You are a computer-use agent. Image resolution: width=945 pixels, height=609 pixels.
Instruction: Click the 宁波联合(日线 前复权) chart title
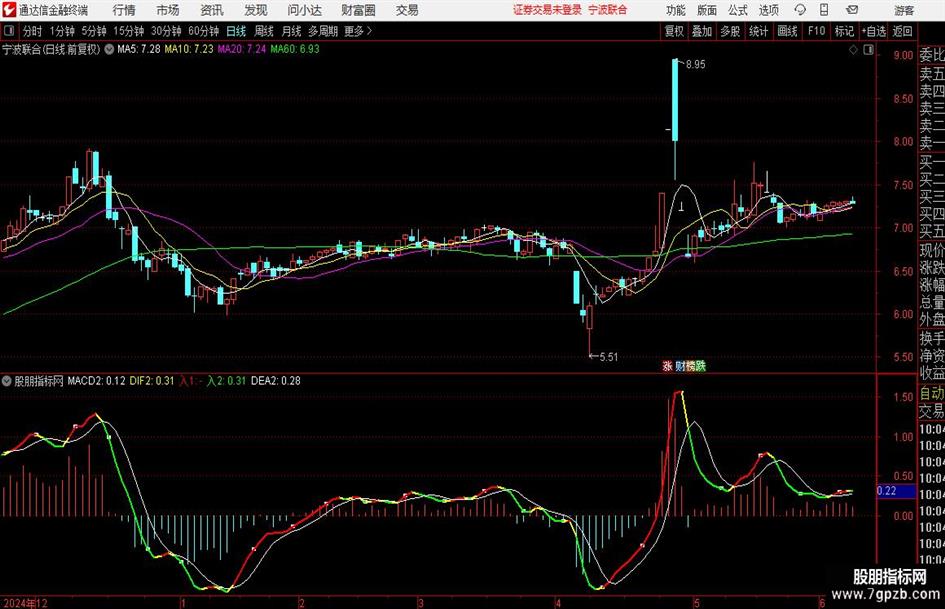coord(51,49)
